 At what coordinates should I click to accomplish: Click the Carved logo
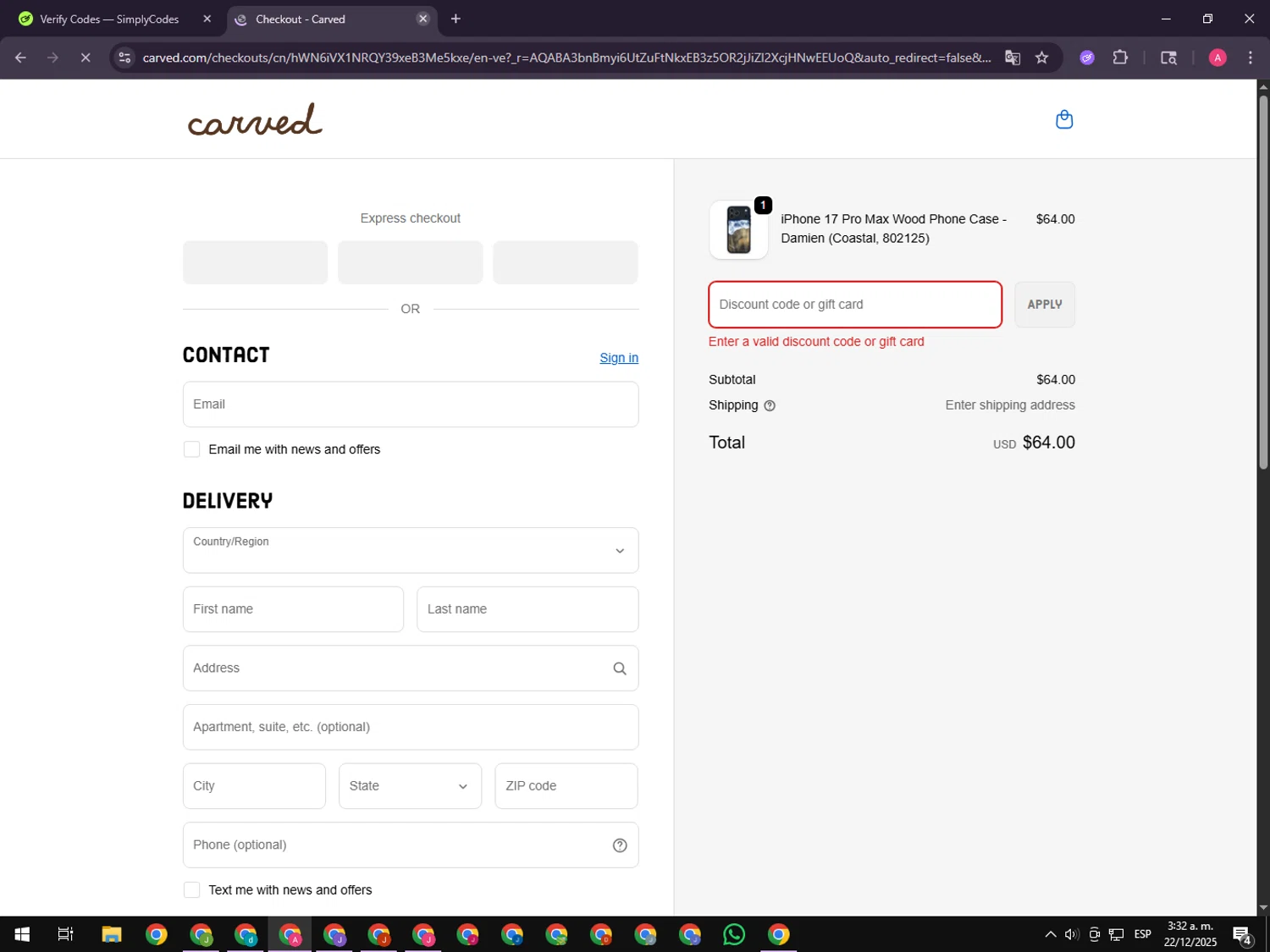coord(255,119)
